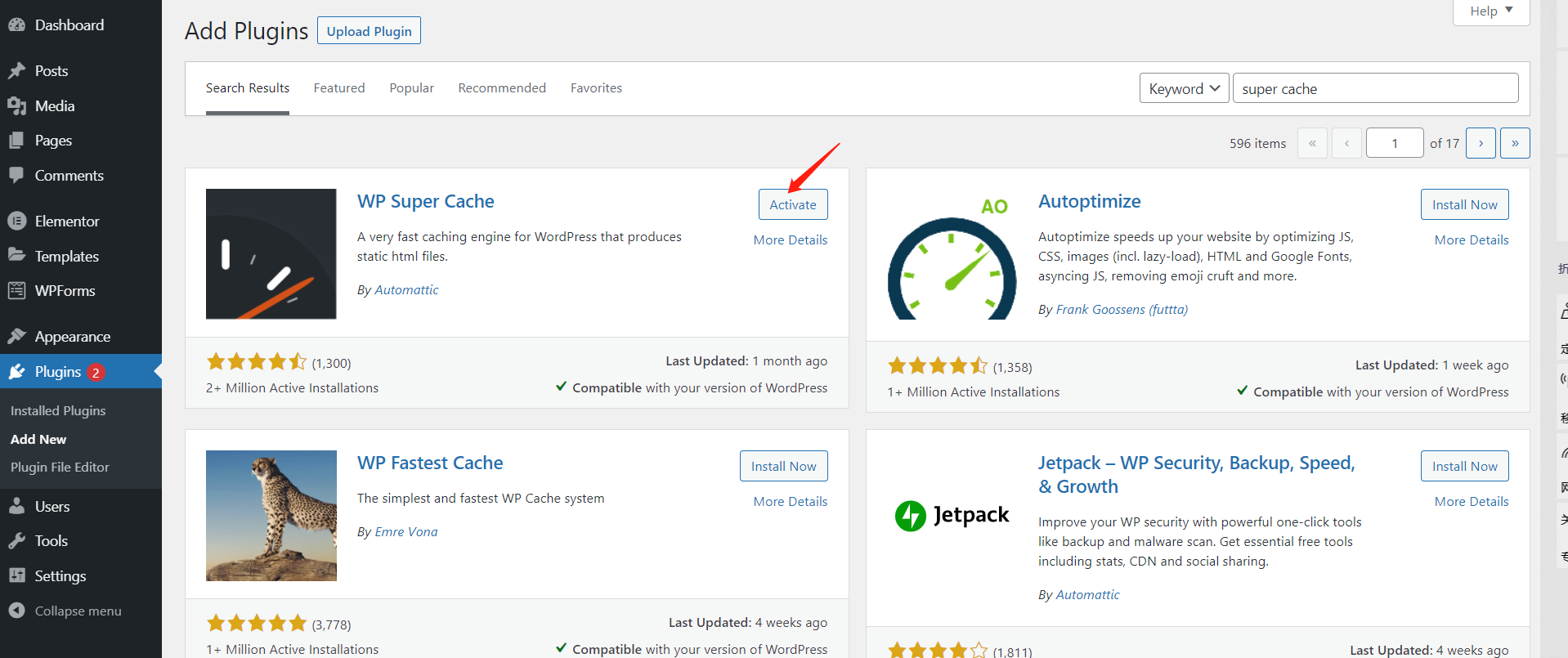This screenshot has width=1568, height=658.
Task: Open Autoptimize gauge logo thumbnail
Action: tap(952, 254)
